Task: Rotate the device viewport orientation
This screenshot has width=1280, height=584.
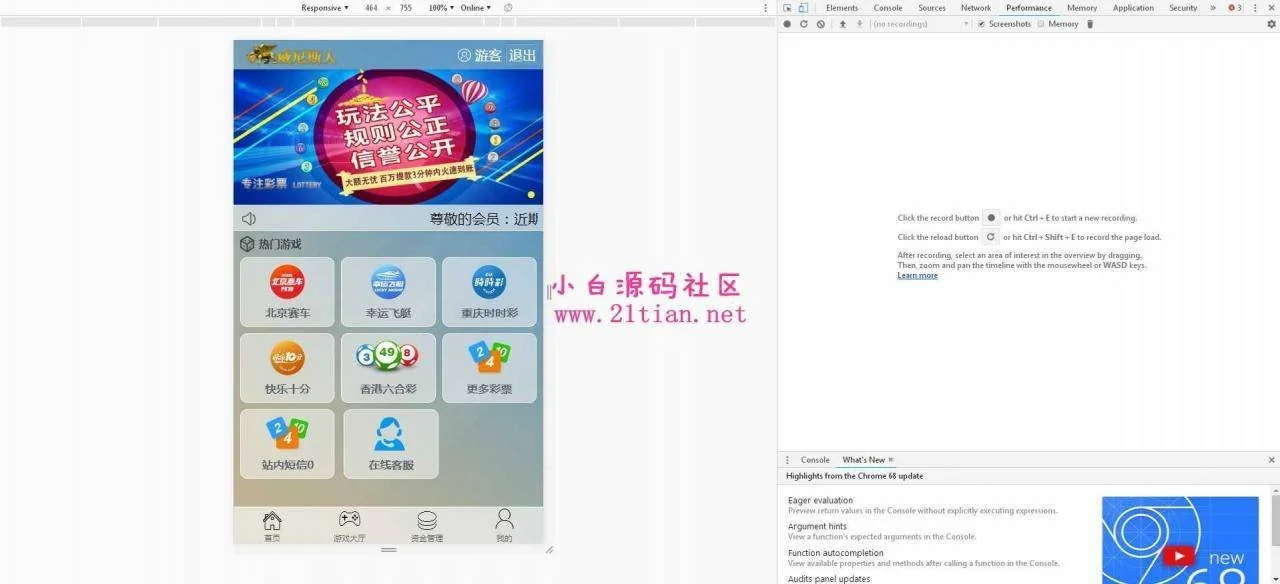Action: click(508, 8)
